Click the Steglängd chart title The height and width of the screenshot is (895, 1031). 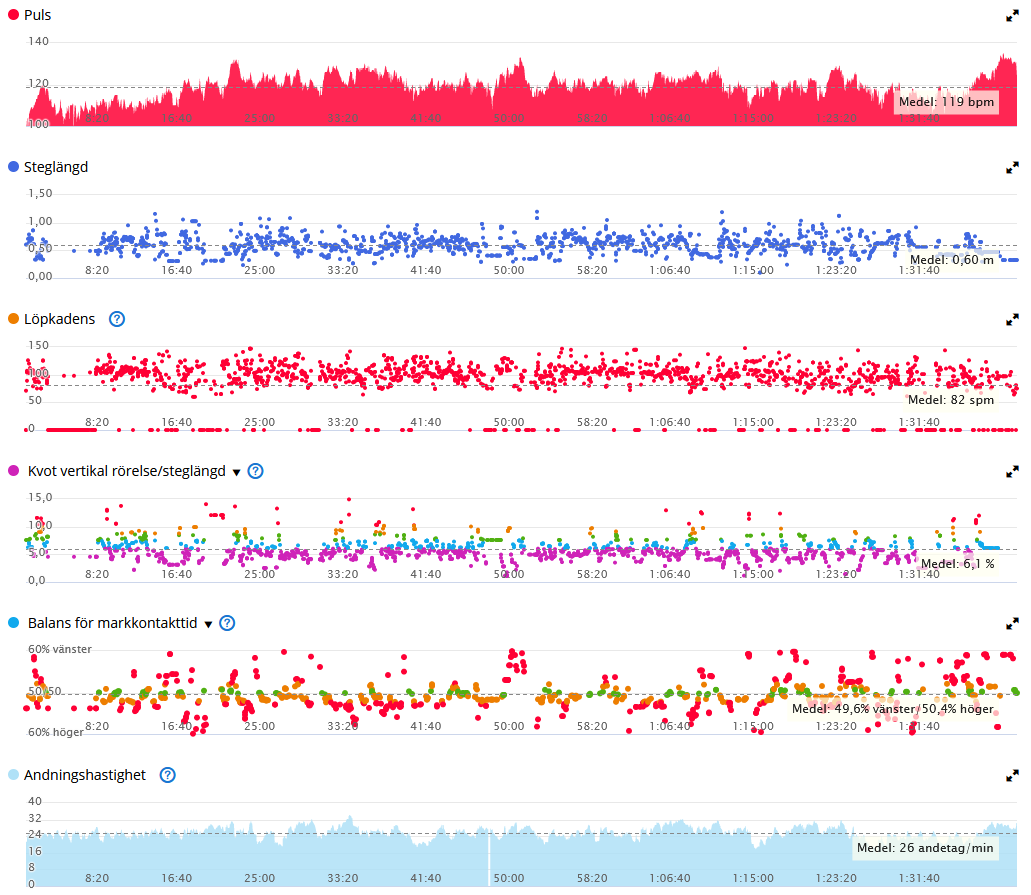point(56,167)
